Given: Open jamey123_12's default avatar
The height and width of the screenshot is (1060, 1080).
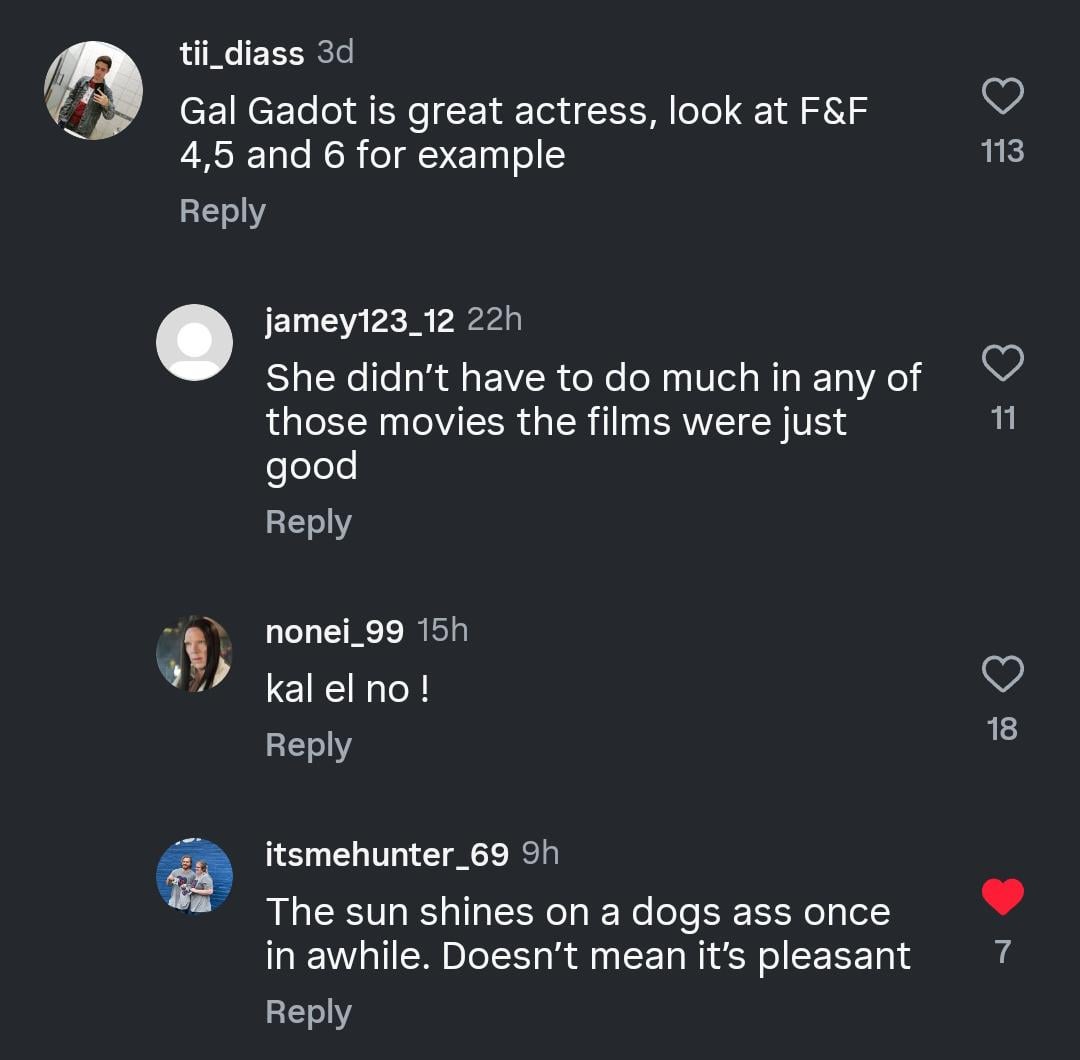Looking at the screenshot, I should click(194, 342).
